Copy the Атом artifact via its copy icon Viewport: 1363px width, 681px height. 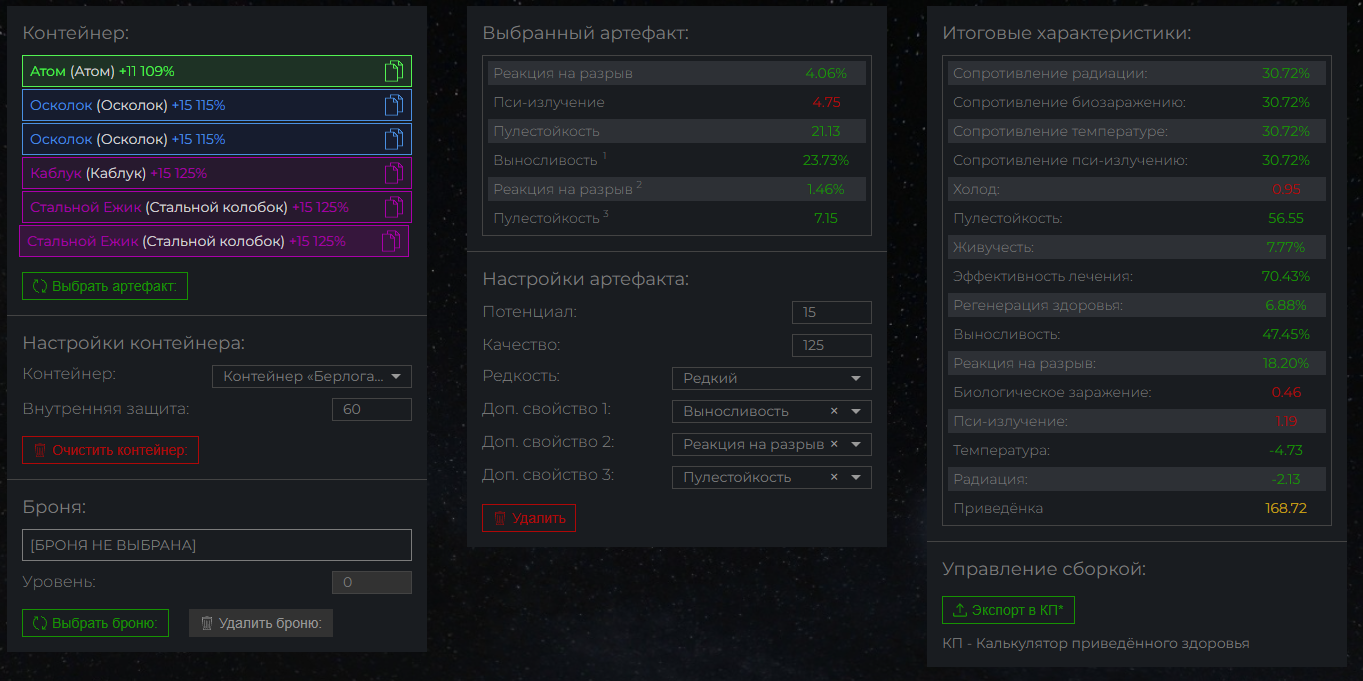(x=394, y=71)
